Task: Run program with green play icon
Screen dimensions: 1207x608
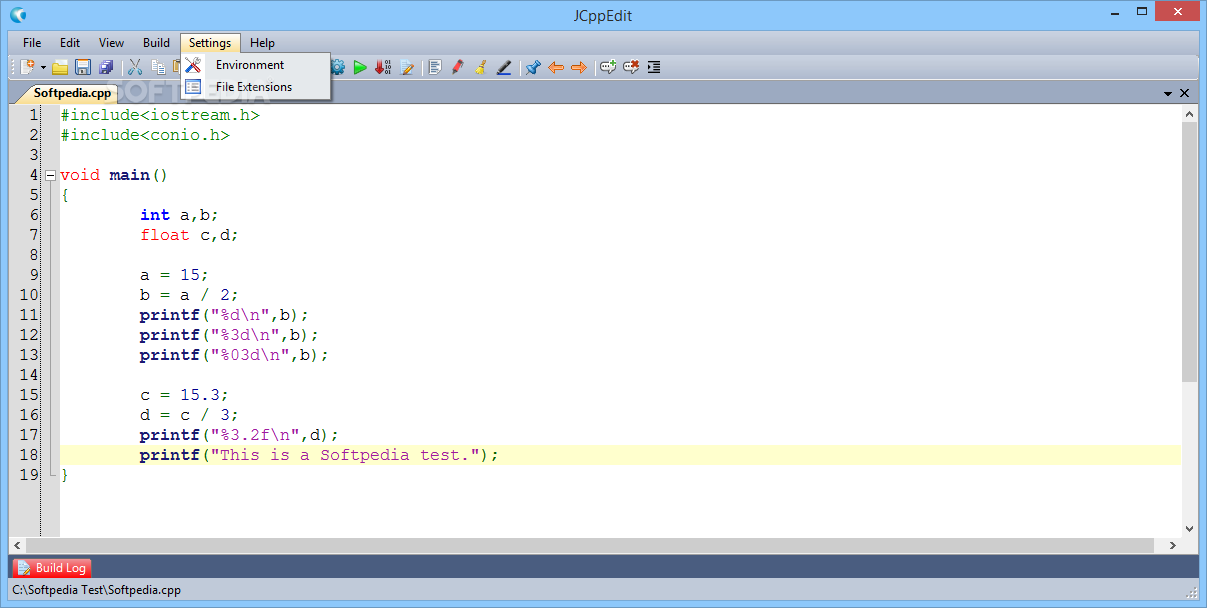Action: [x=360, y=67]
